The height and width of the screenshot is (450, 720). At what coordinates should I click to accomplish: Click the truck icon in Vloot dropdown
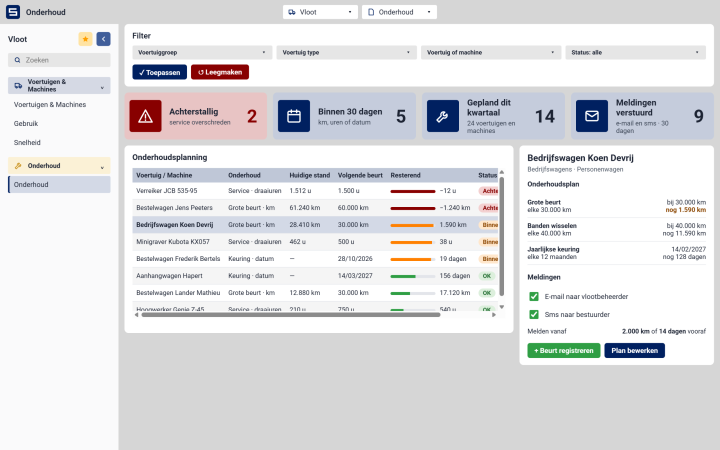292,12
